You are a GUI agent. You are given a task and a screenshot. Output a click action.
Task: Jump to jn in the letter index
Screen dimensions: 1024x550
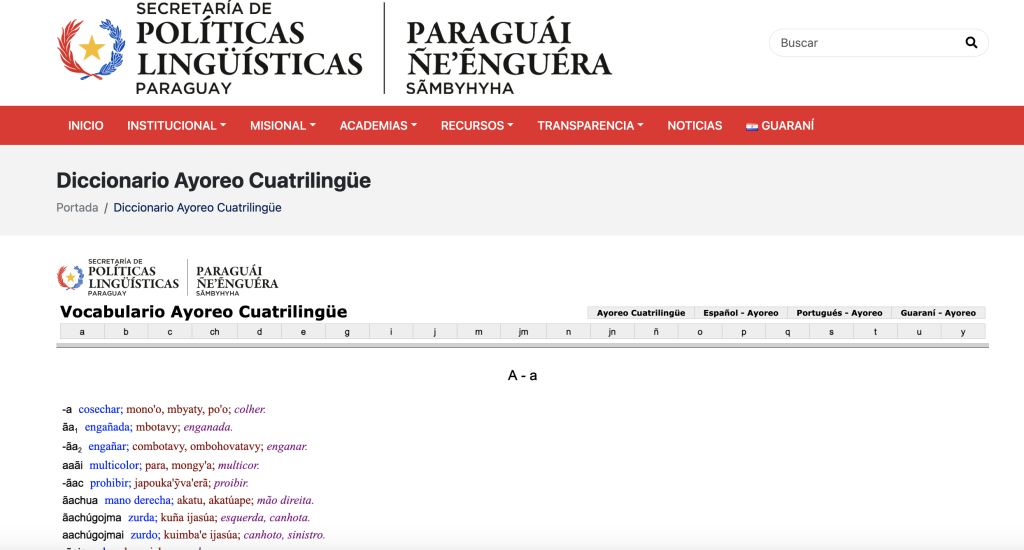tap(612, 332)
